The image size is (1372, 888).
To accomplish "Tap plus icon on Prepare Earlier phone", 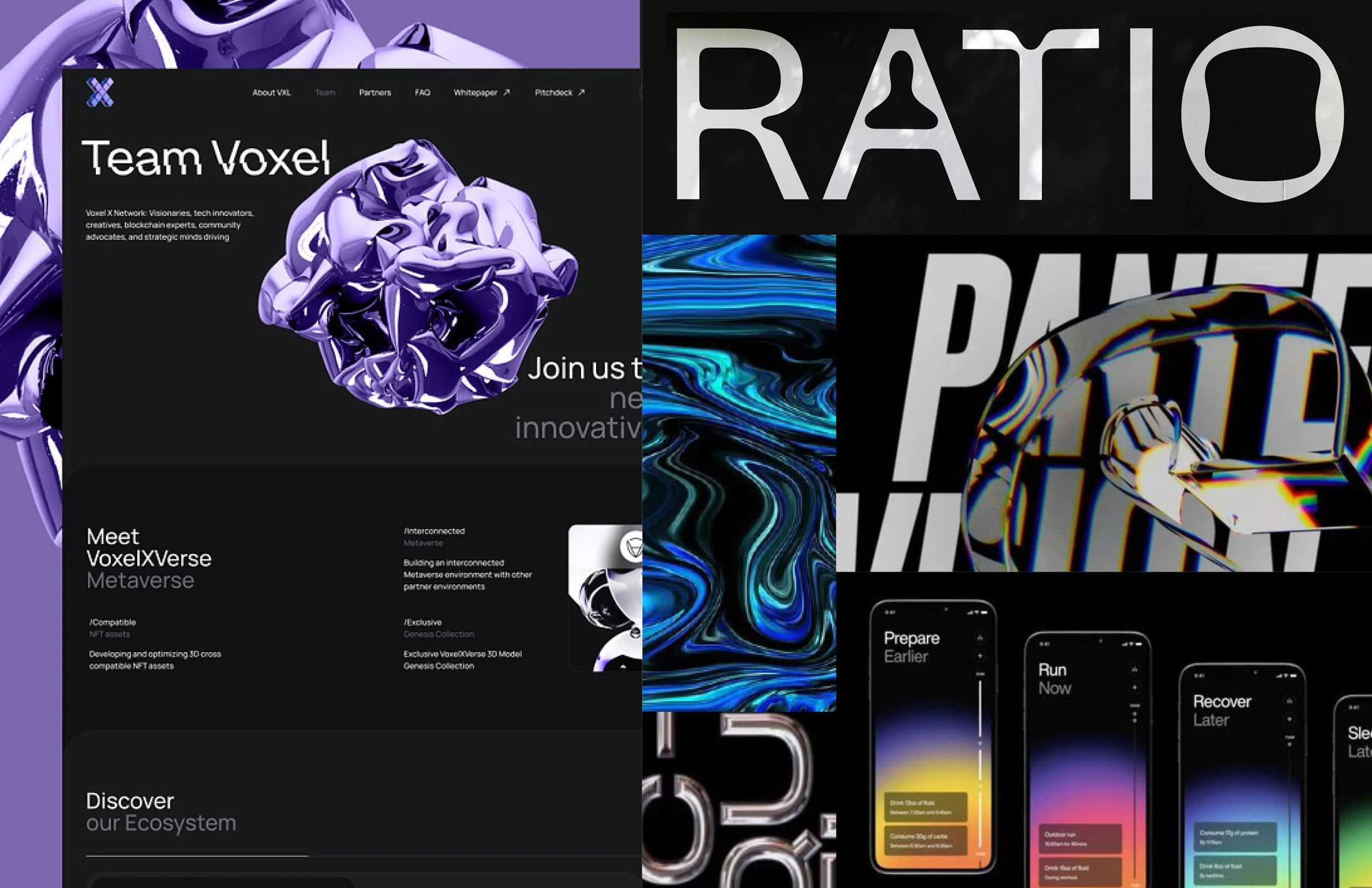I will click(980, 656).
